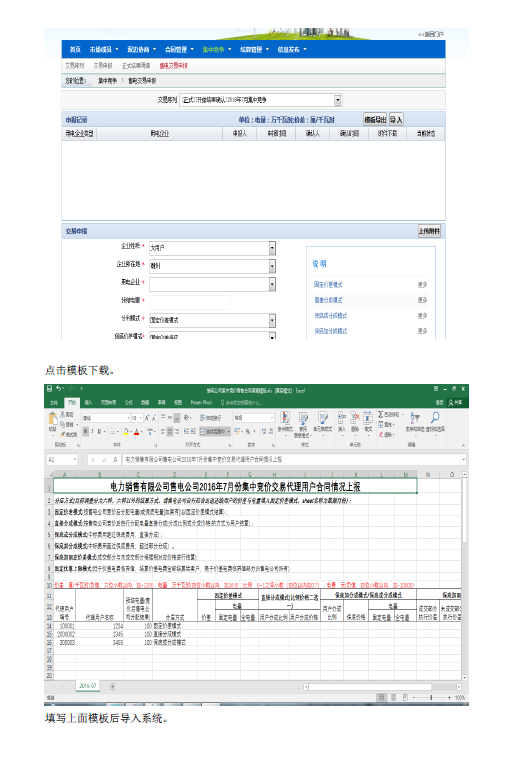The width and height of the screenshot is (521, 758).
Task: Open the trading sequence dropdown
Action: (x=338, y=100)
